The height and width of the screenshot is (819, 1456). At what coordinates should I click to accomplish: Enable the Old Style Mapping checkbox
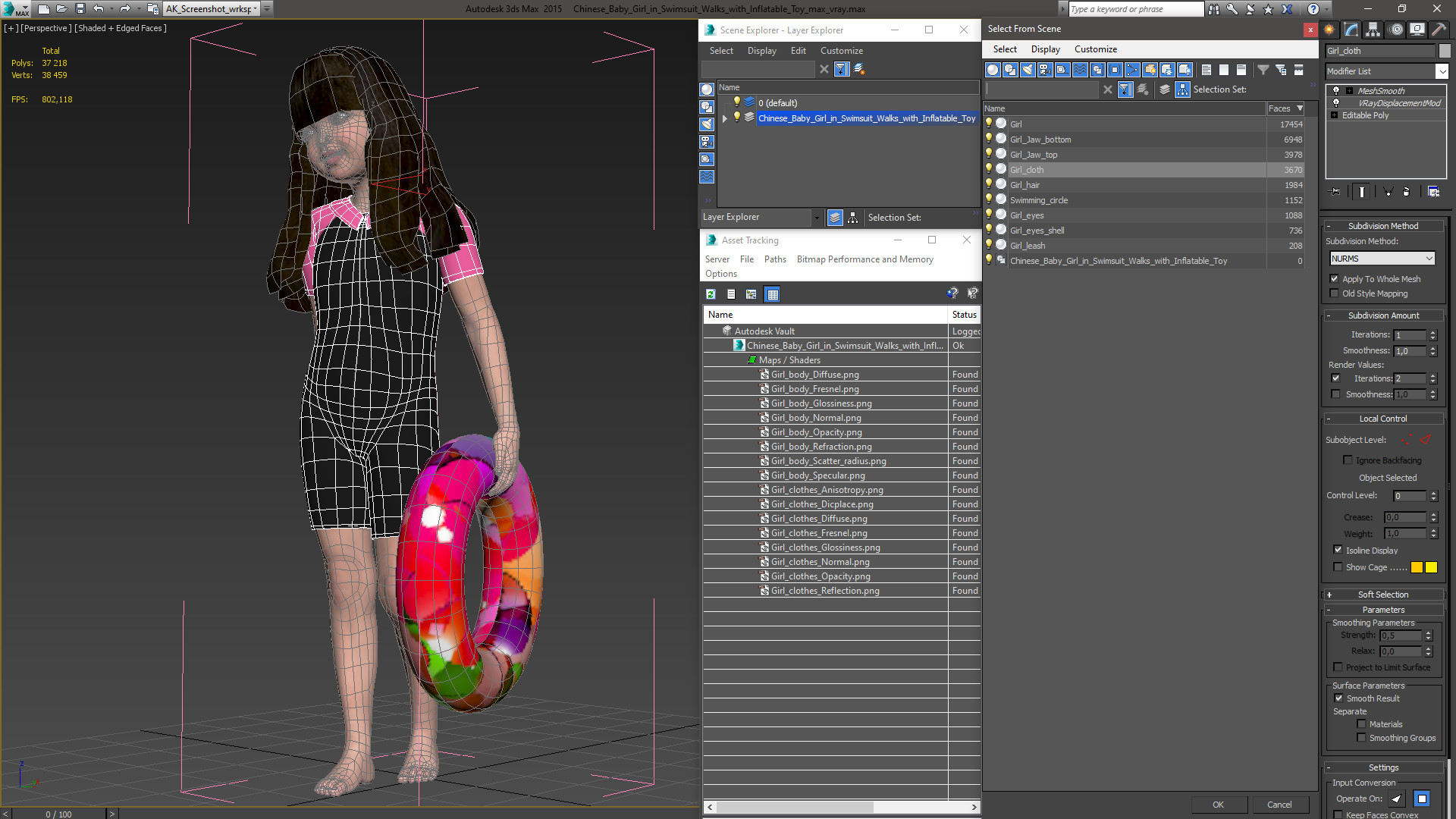(x=1335, y=293)
